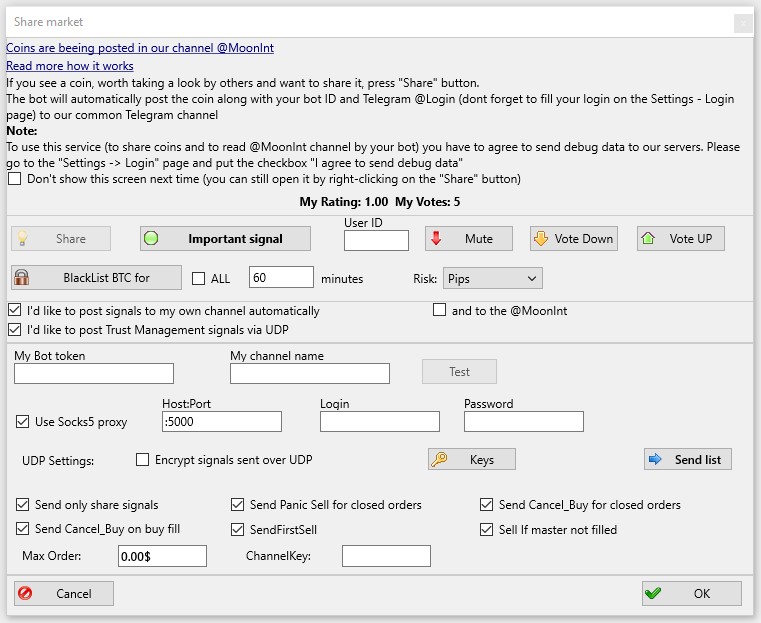This screenshot has height=623, width=761.
Task: Focus the User ID text box
Action: pos(376,240)
